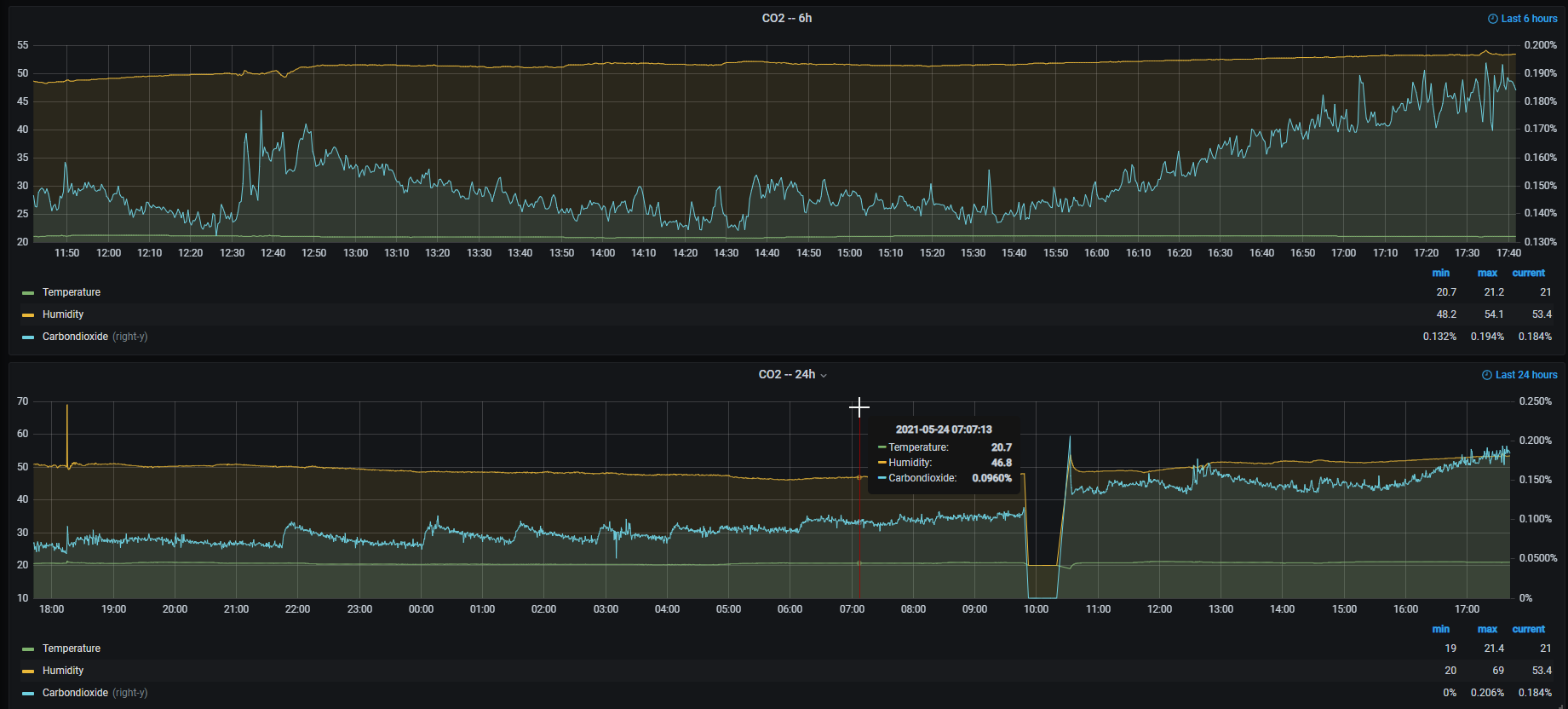Click the clock icon beside Last 6 hours
The image size is (1568, 709).
[x=1492, y=19]
